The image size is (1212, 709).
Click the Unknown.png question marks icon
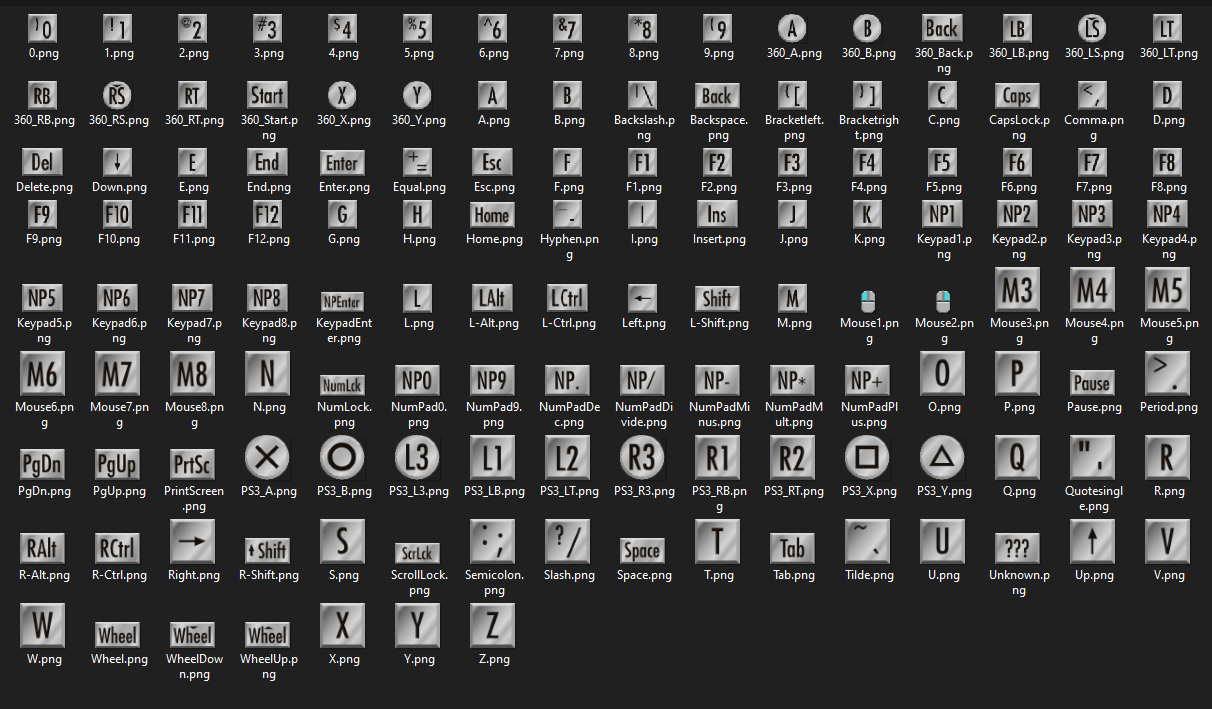pos(1017,548)
